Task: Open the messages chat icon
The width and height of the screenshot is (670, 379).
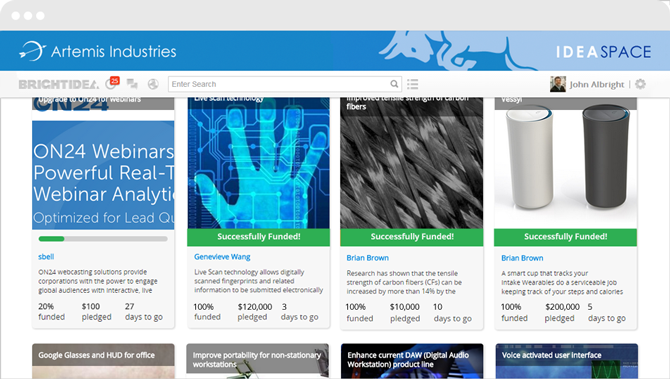Action: click(132, 84)
